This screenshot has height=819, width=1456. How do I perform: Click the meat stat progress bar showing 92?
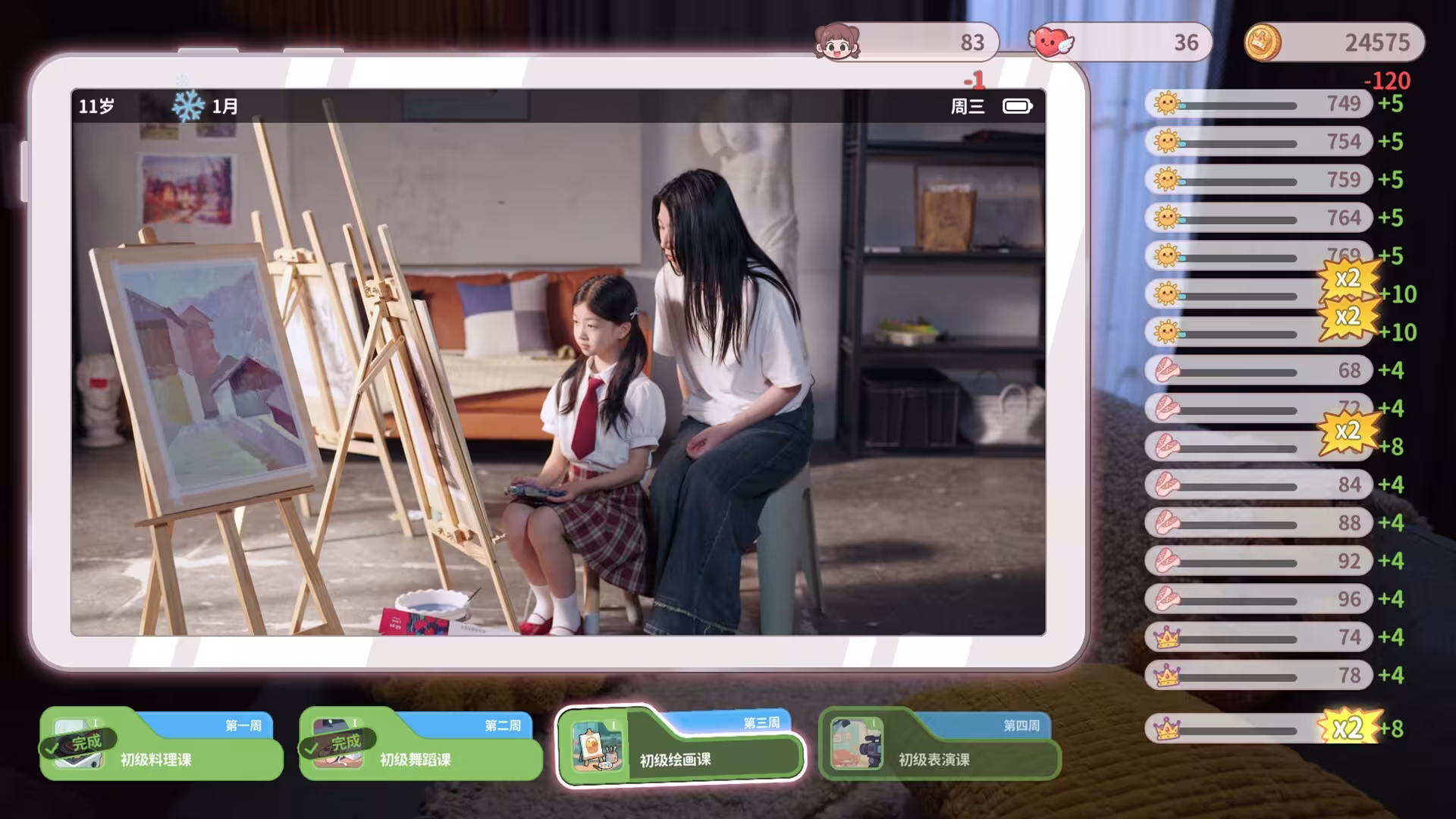click(1258, 560)
